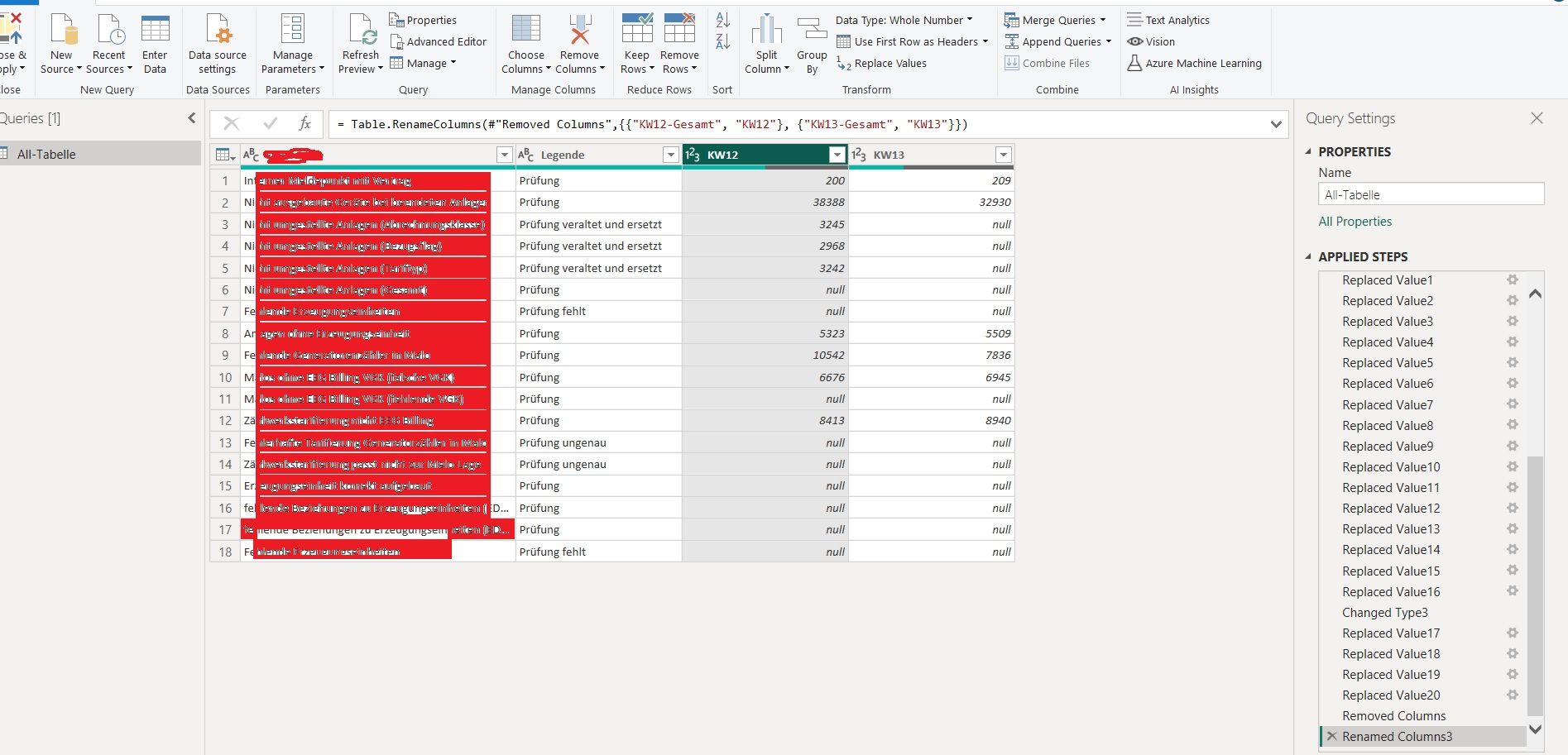This screenshot has width=1568, height=755.
Task: Open the New Source menu
Action: coord(61,45)
